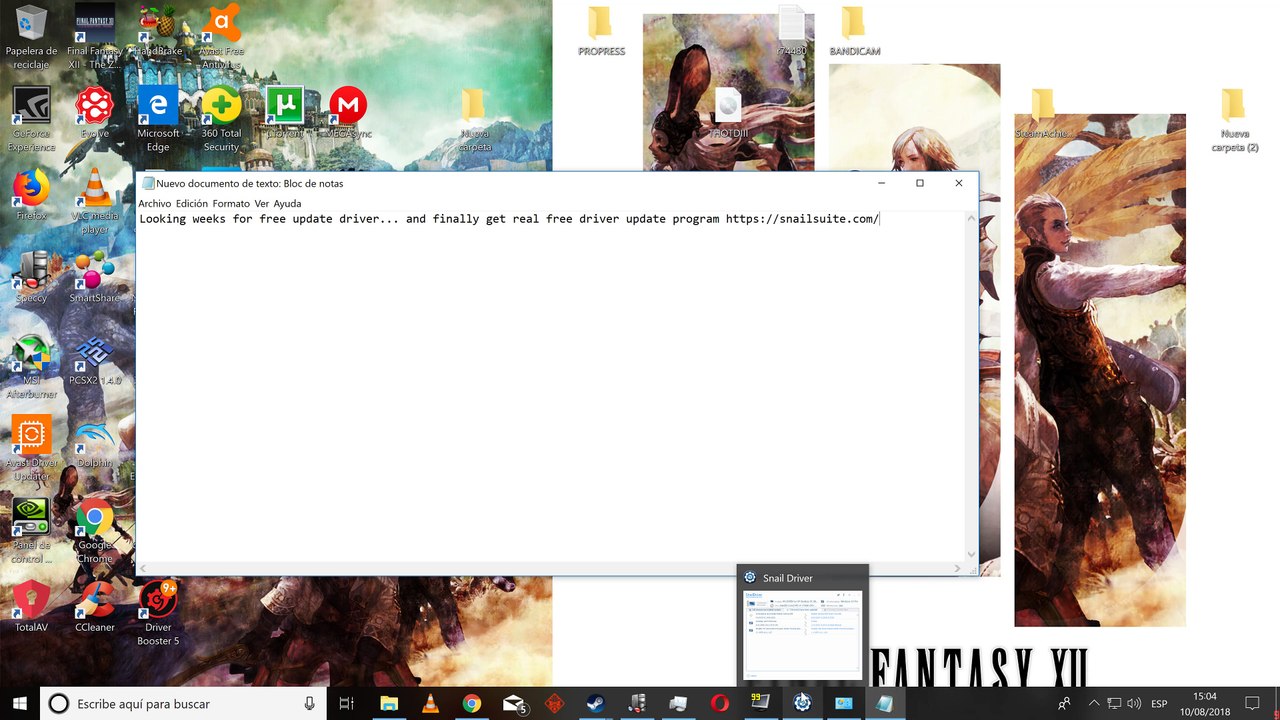Open the TotalAV desktop shortcut
This screenshot has height=720, width=1280.
click(x=31, y=606)
